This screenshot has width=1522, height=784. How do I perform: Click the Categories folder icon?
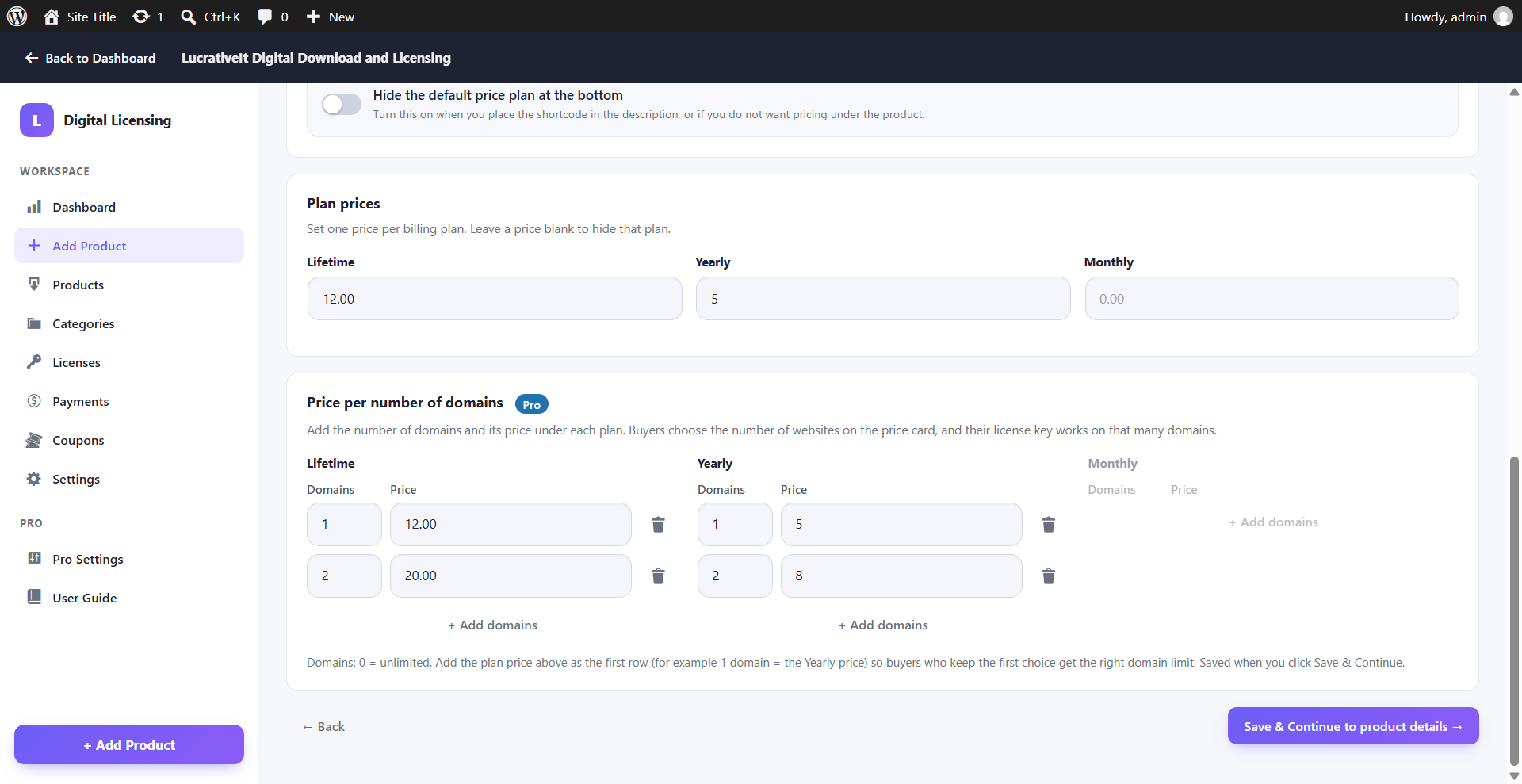click(x=34, y=323)
